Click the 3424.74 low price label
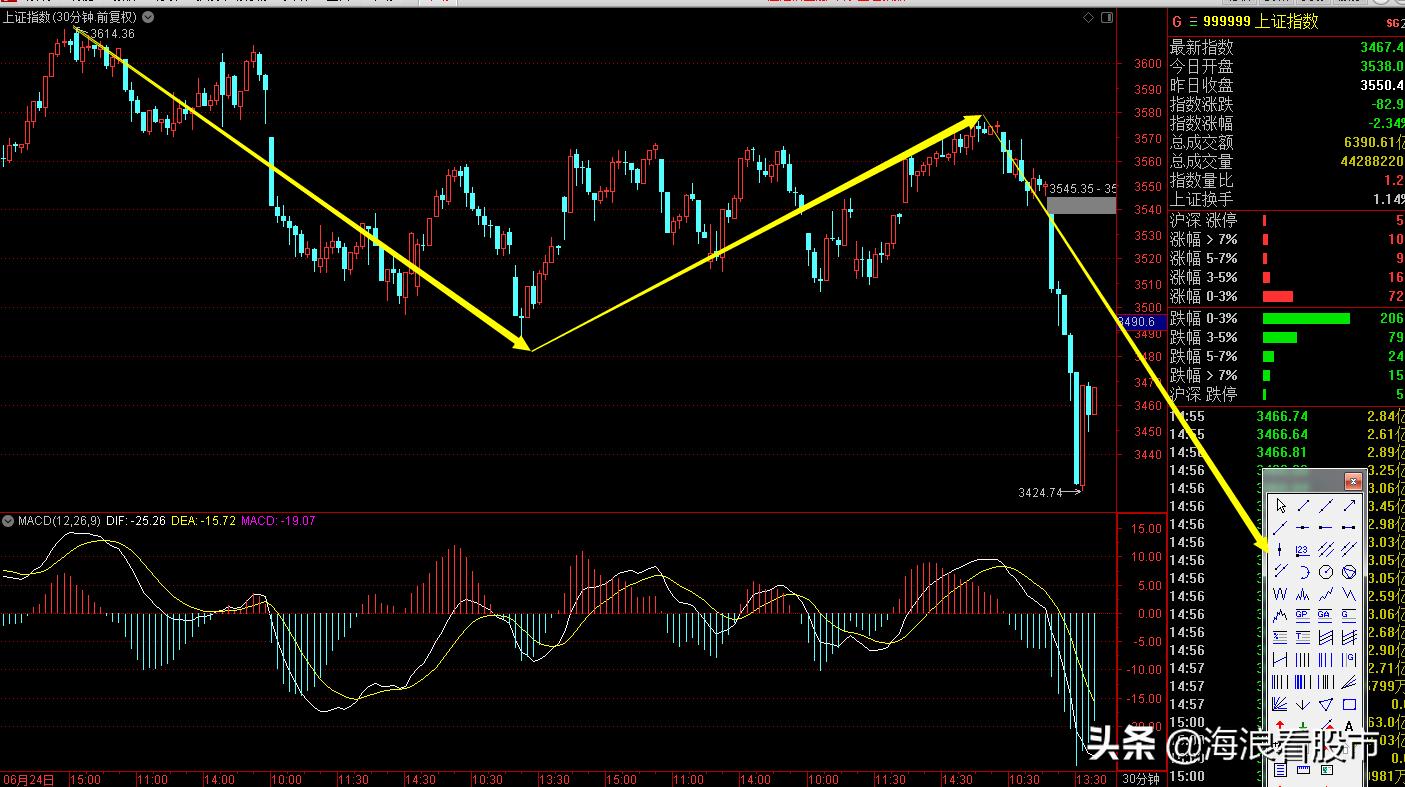Screen dimensions: 1405x787 click(1040, 492)
